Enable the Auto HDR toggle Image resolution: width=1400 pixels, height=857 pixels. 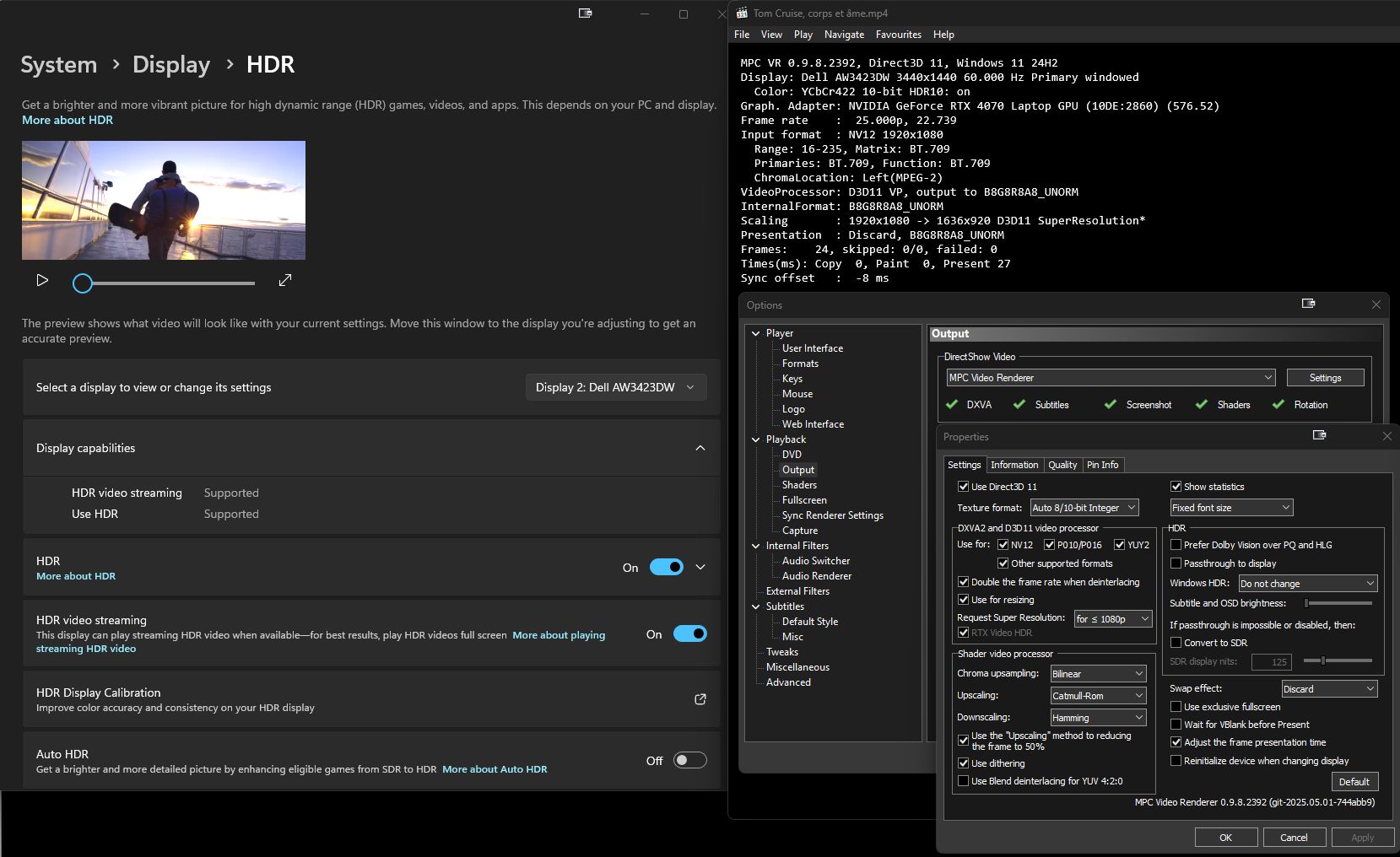pos(689,761)
